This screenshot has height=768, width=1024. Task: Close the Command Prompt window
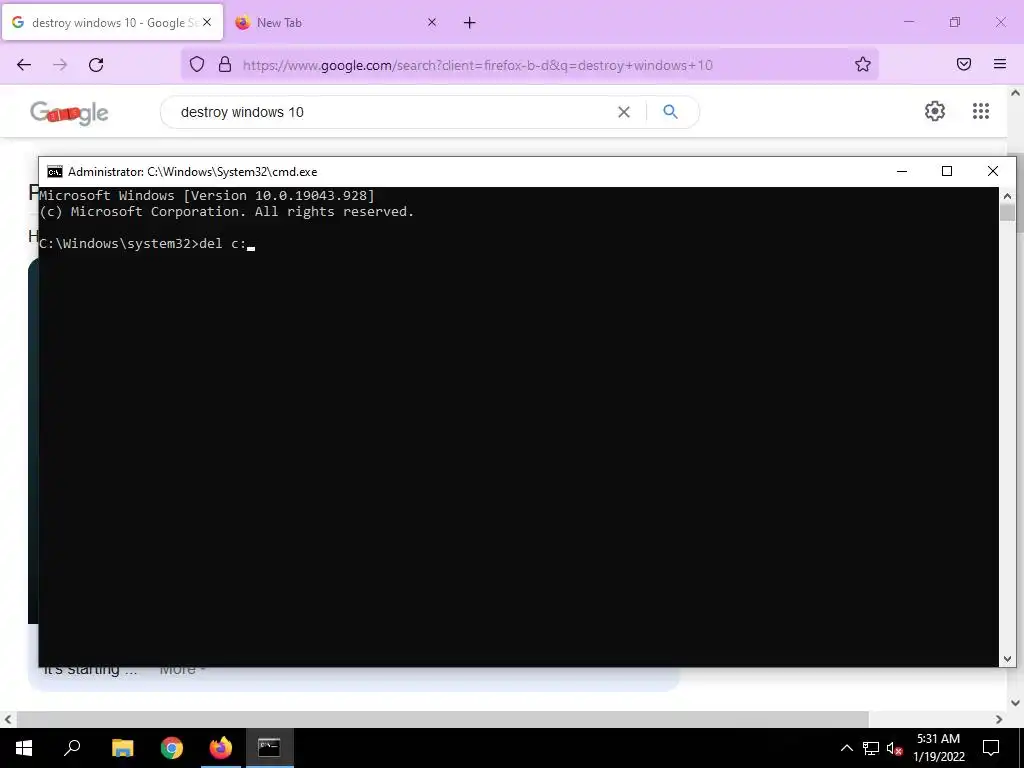coord(993,171)
